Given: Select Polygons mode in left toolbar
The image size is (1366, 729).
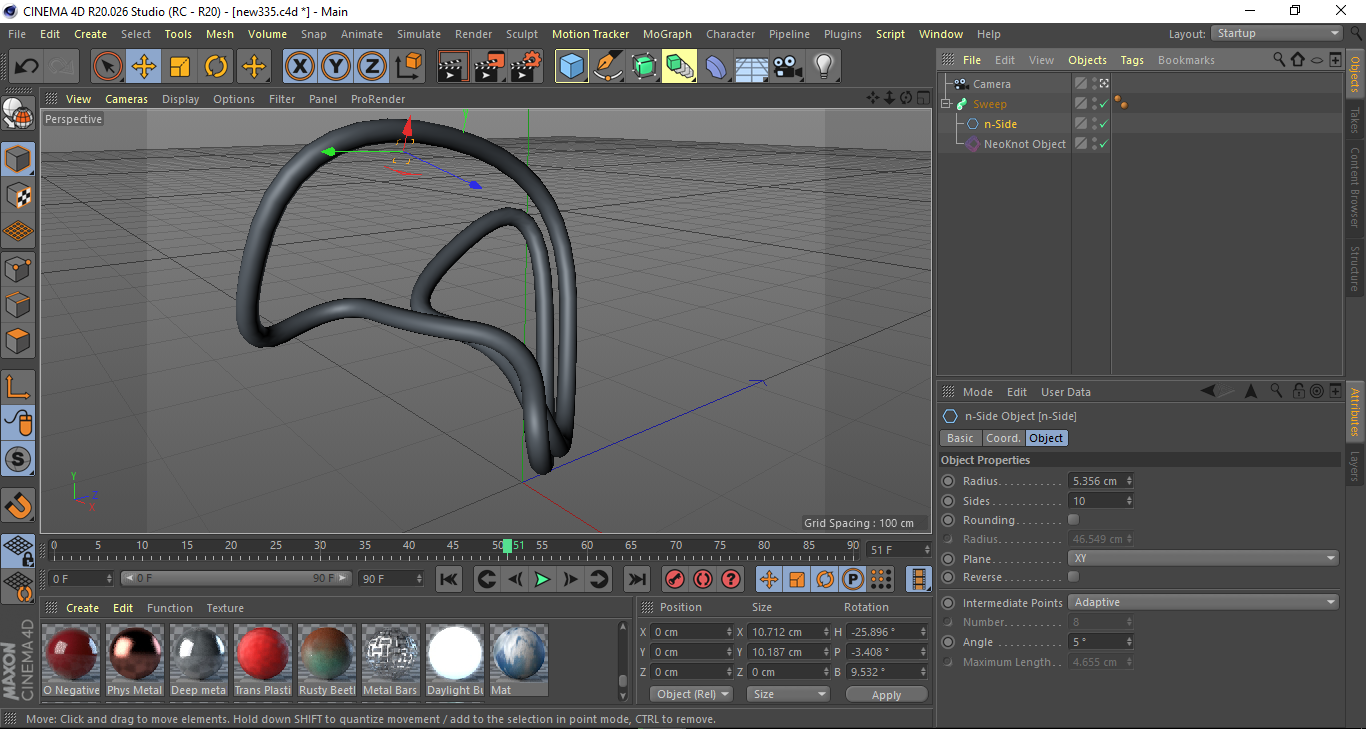Looking at the screenshot, I should [x=18, y=340].
